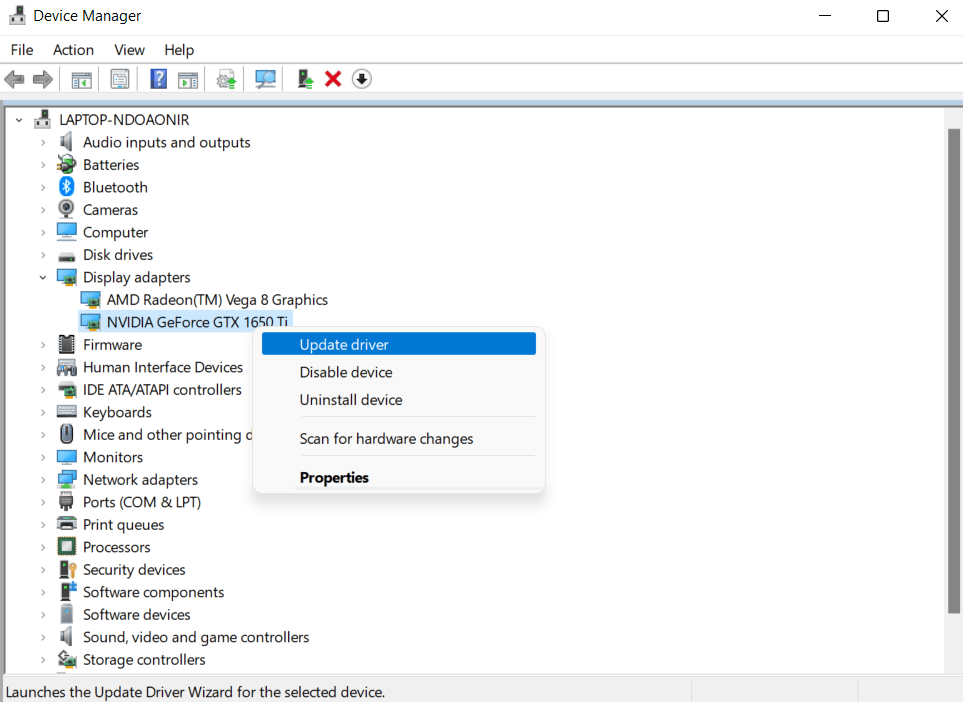Choose Uninstall device from context menu
Image resolution: width=963 pixels, height=702 pixels.
(x=399, y=400)
